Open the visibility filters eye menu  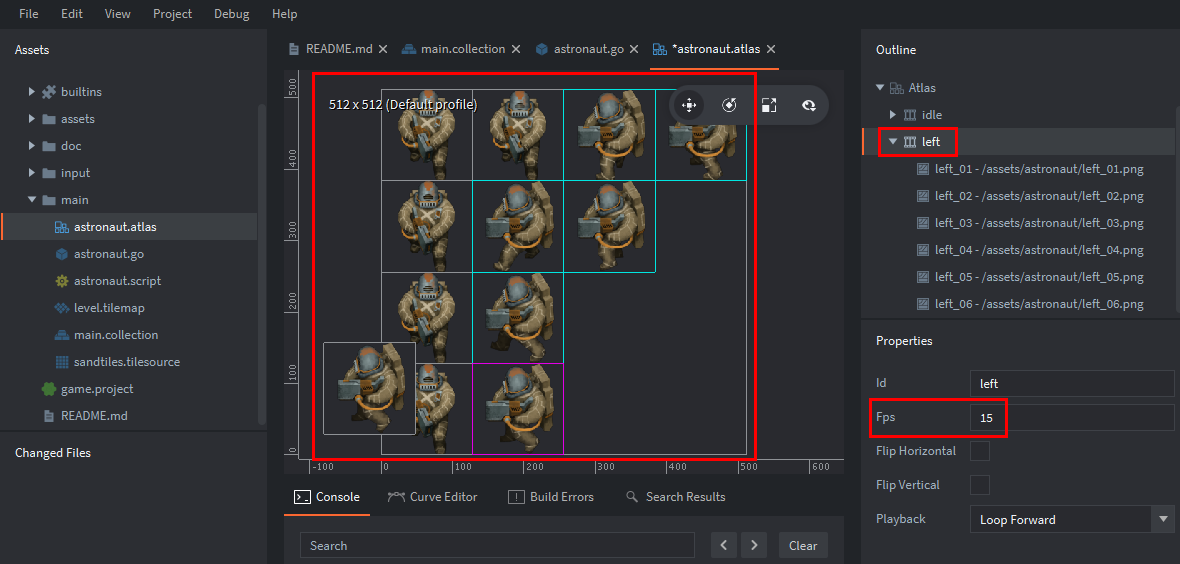809,105
